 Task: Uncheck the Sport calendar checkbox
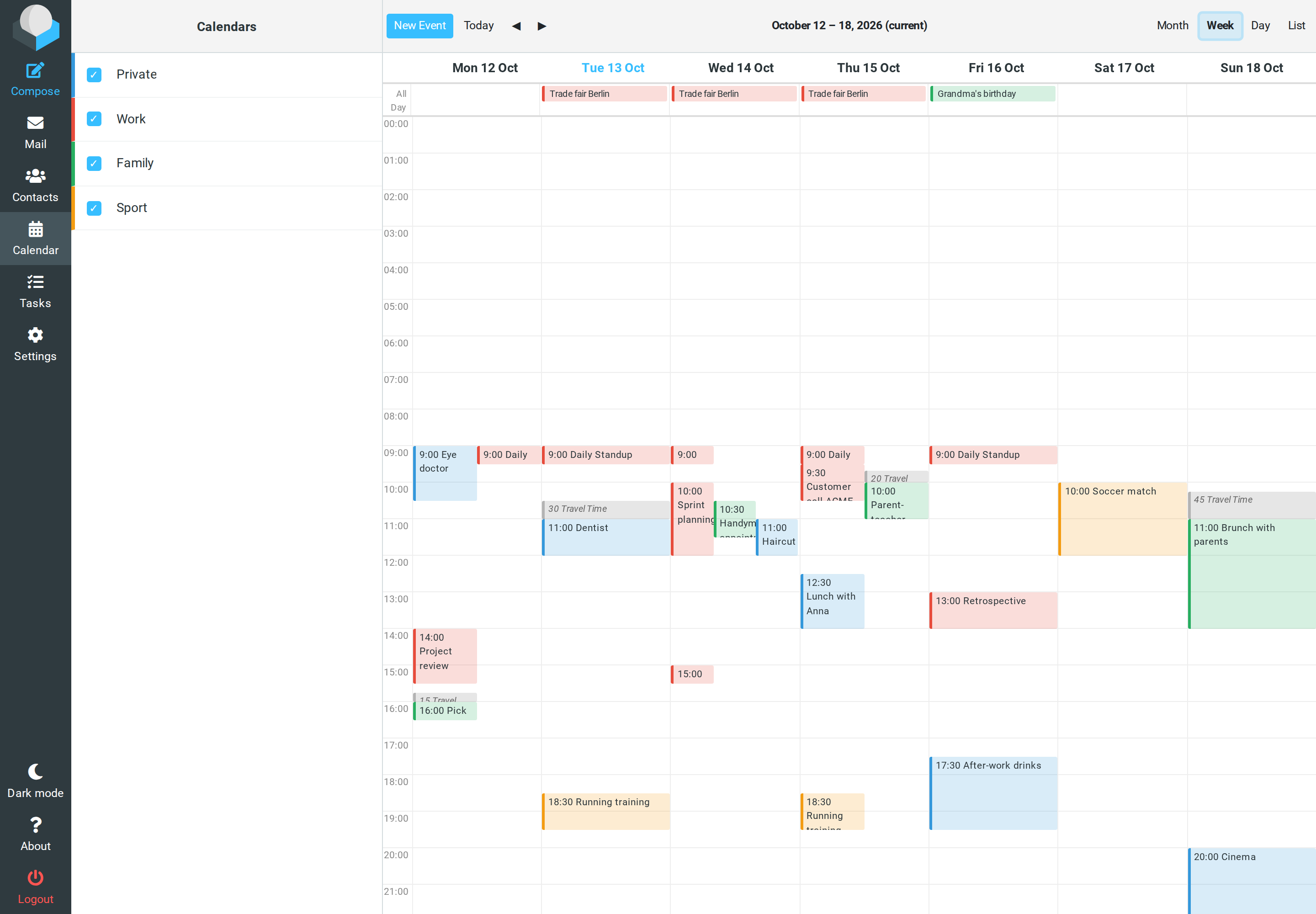click(94, 208)
